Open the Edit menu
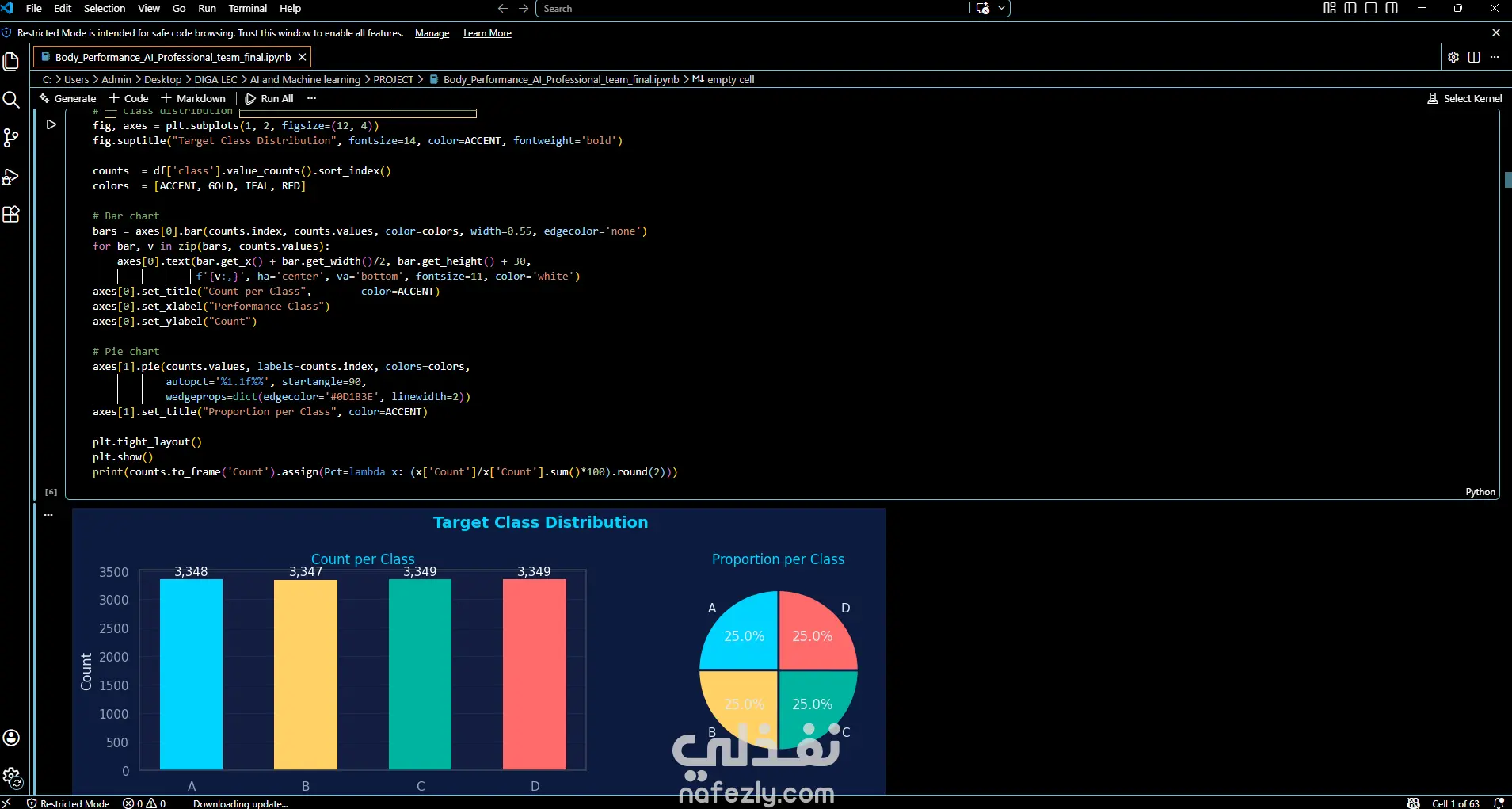Viewport: 1512px width, 809px height. 63,8
